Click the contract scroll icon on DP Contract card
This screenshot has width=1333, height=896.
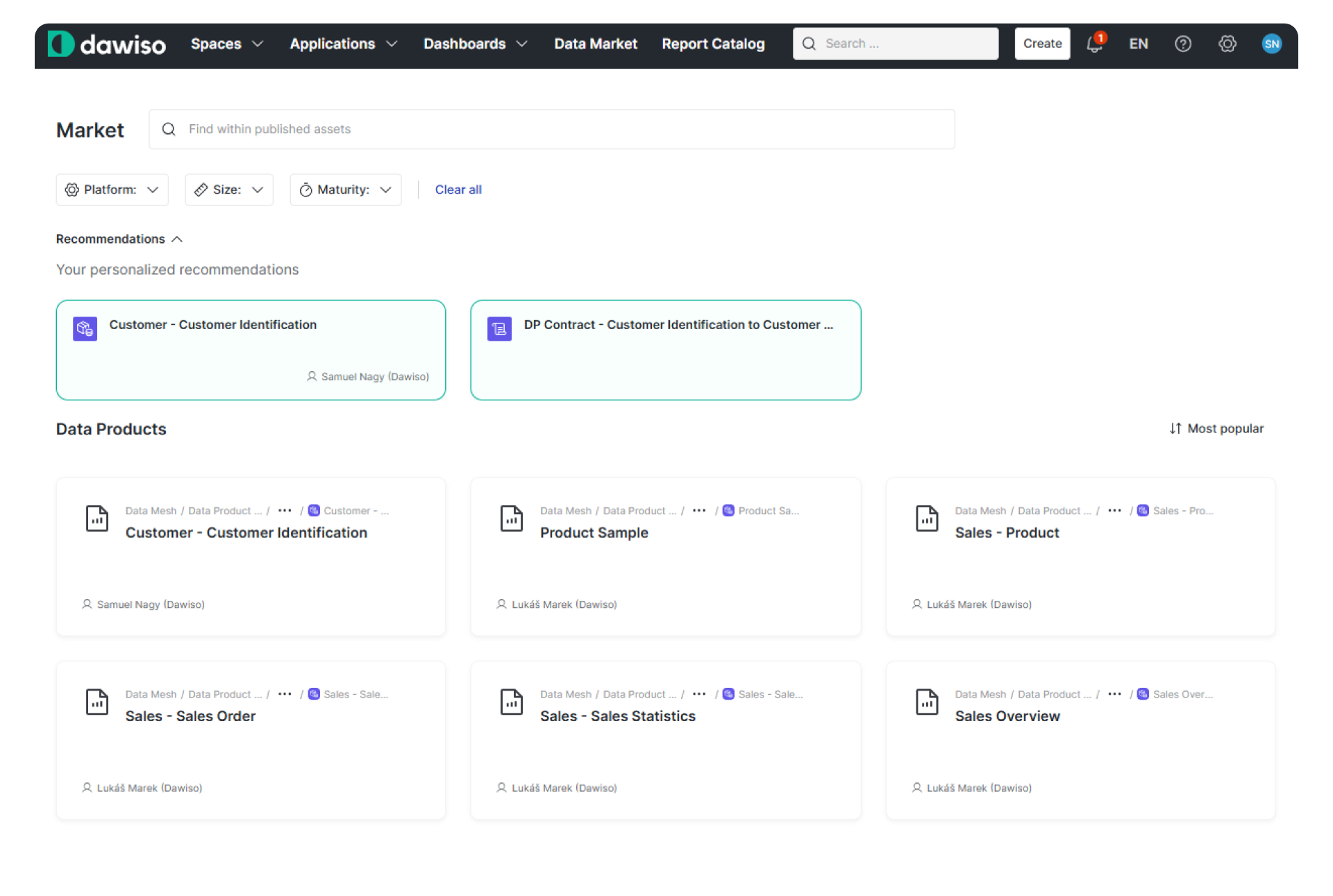499,328
